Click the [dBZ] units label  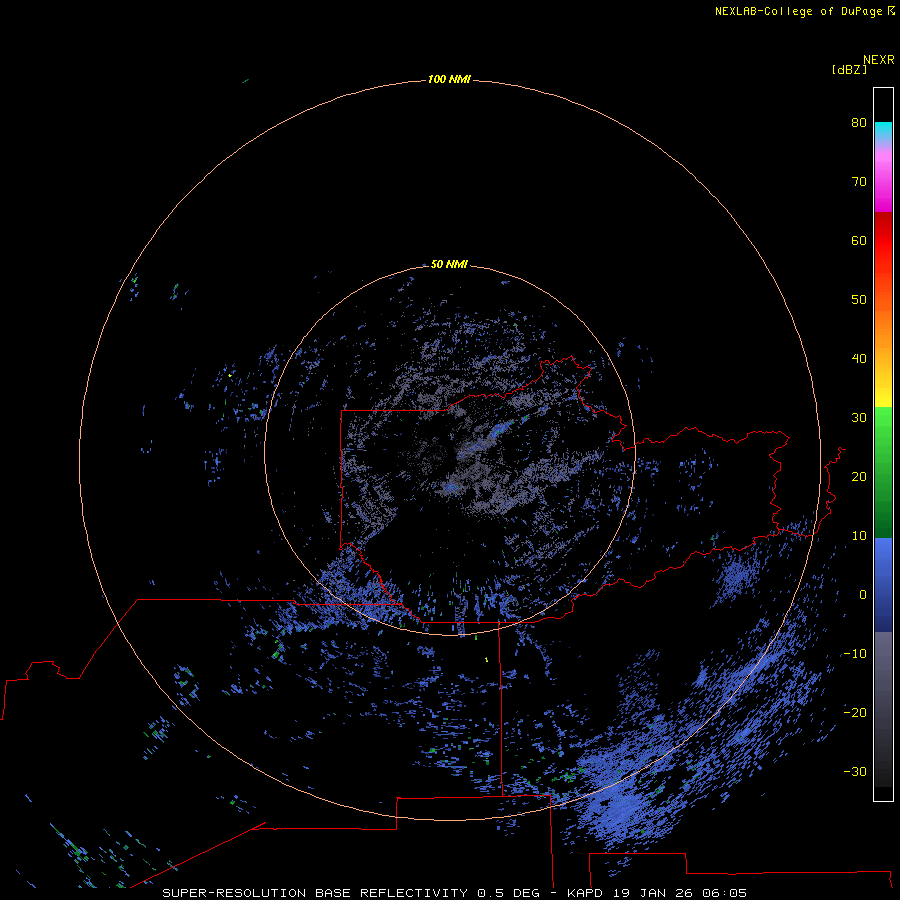coord(849,69)
